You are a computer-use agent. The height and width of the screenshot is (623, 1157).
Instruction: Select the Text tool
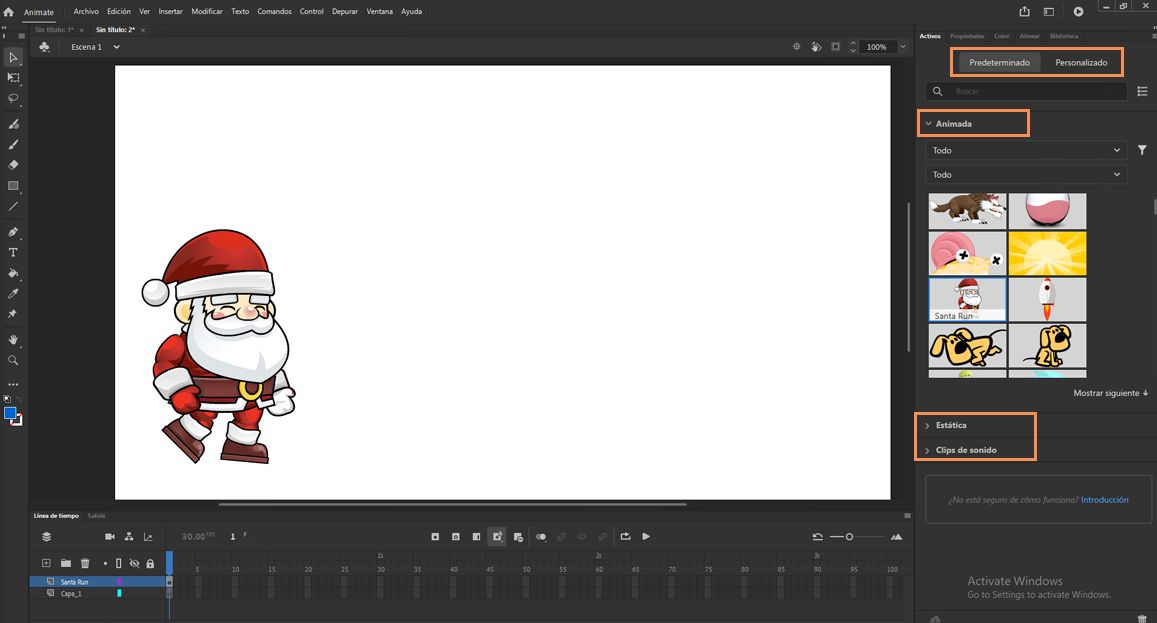[x=13, y=252]
